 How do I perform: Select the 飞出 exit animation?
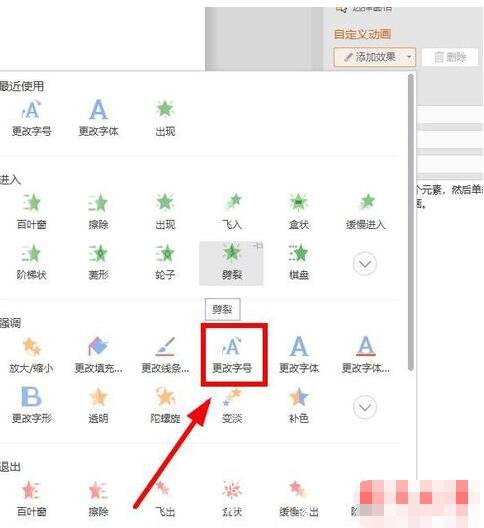[x=165, y=499]
